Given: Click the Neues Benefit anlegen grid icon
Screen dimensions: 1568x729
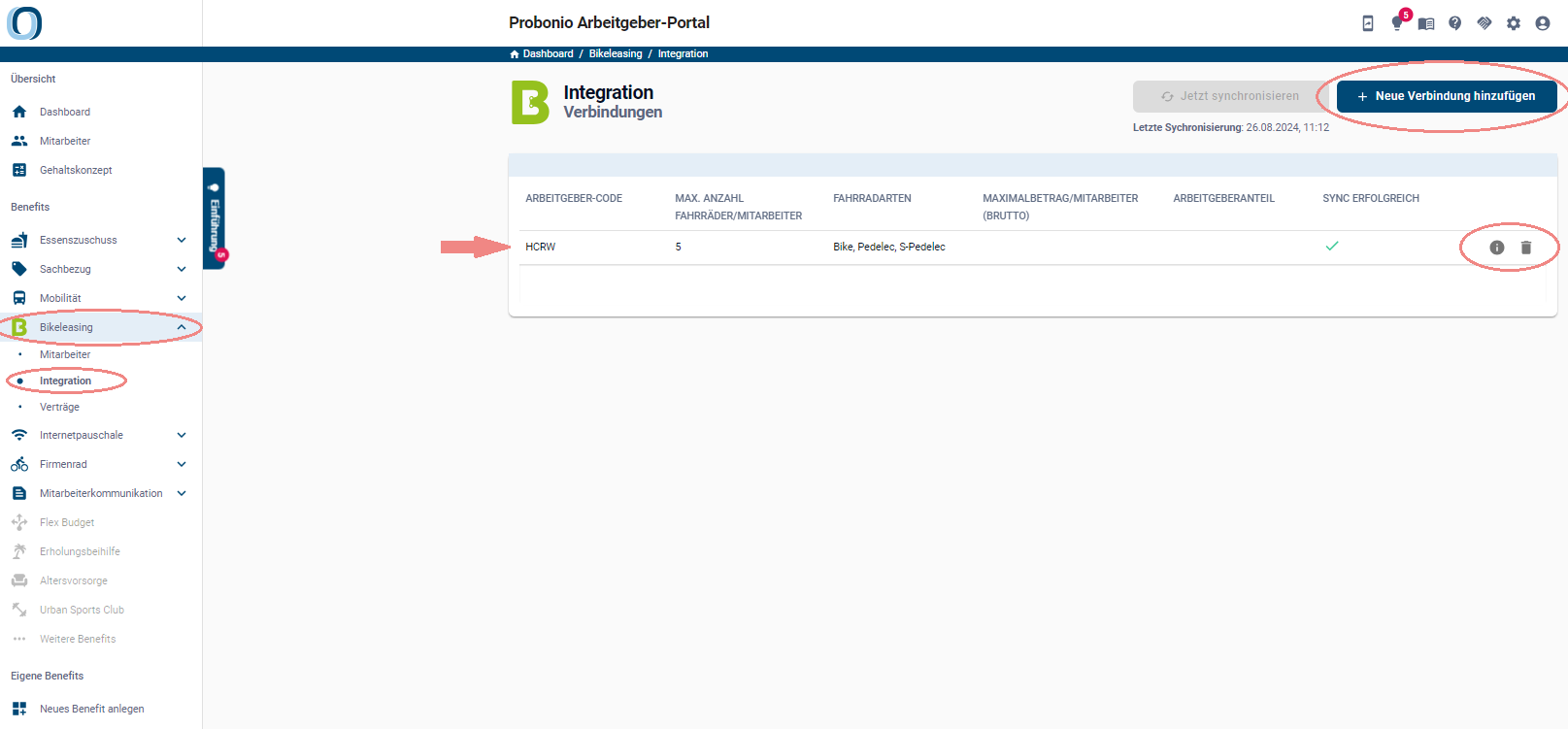Looking at the screenshot, I should 19,709.
